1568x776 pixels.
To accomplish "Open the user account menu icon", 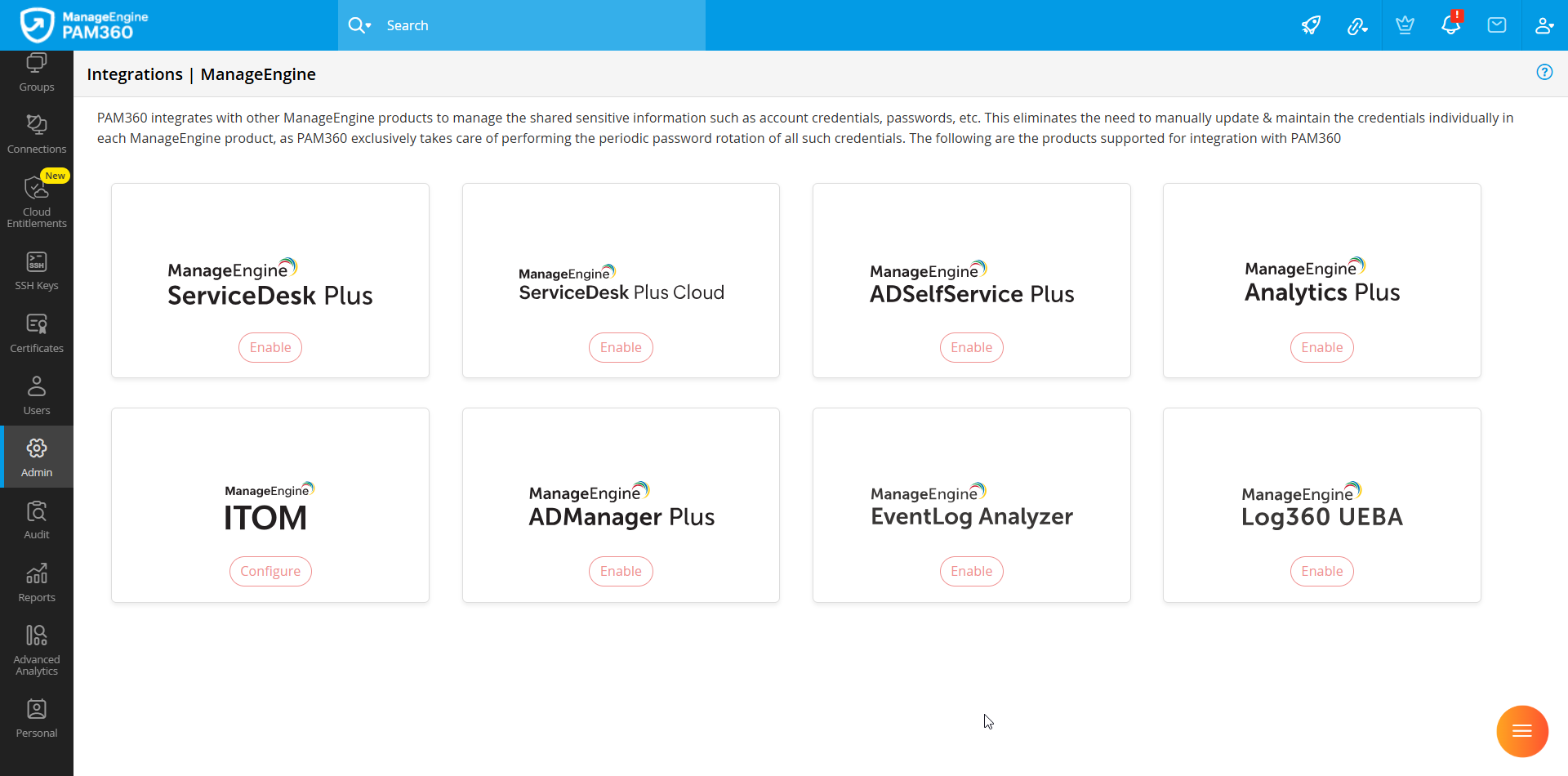I will (x=1543, y=25).
